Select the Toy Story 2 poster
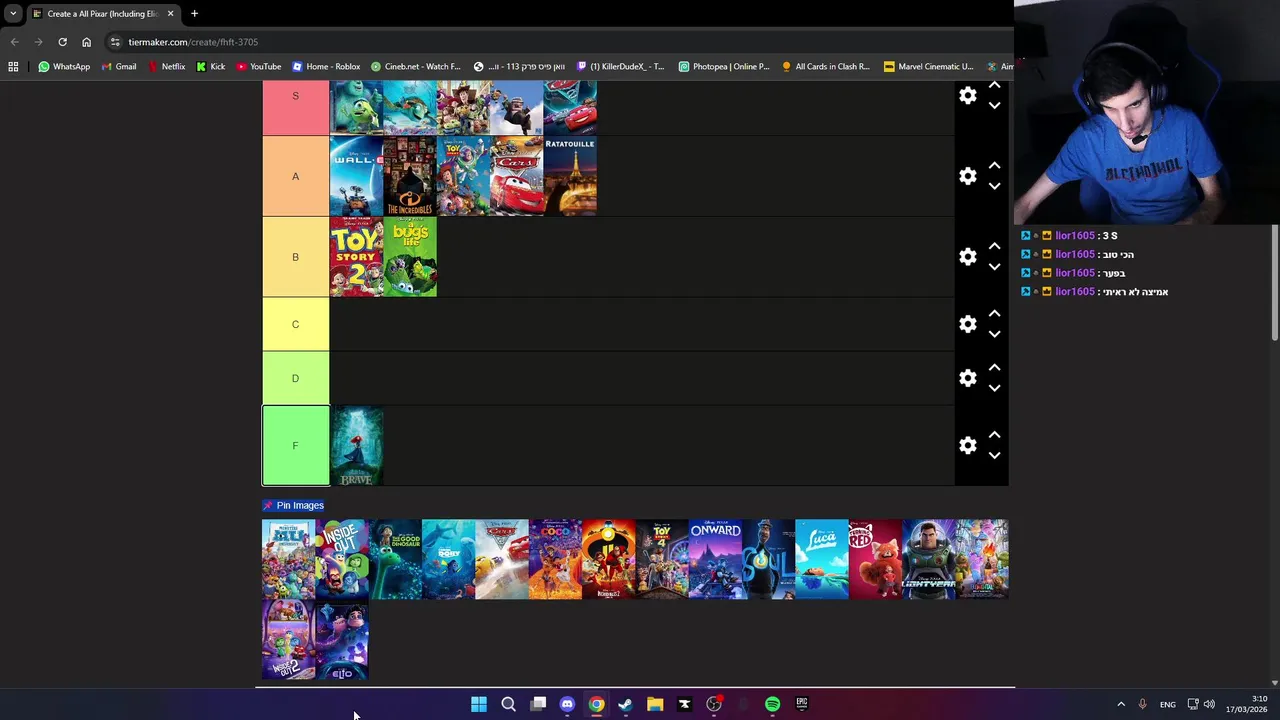Screen dimensions: 1280x720 point(356,257)
